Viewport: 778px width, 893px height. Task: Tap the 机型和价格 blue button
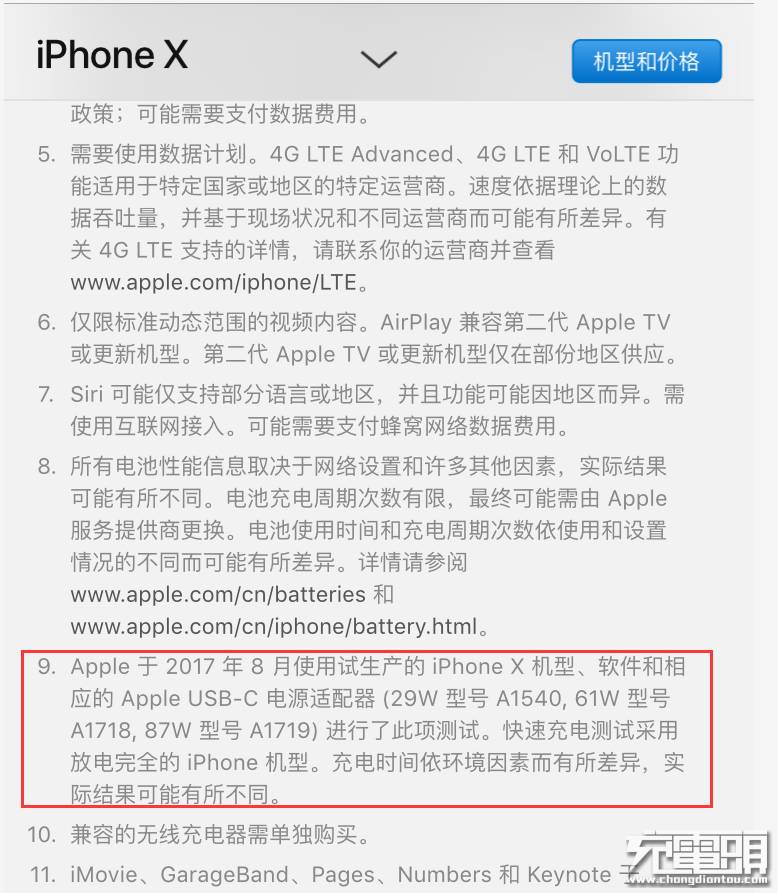point(646,61)
